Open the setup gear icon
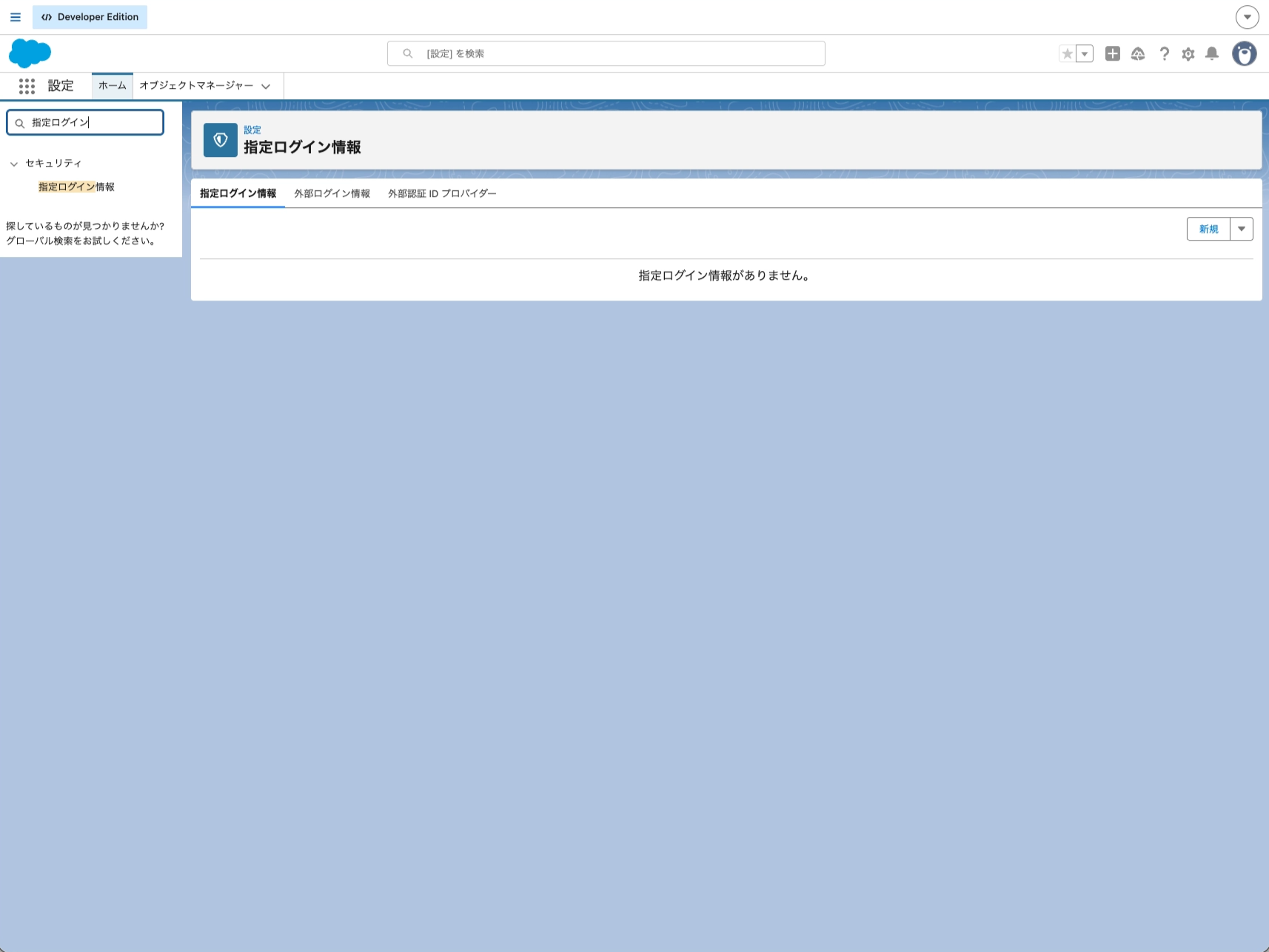This screenshot has height=952, width=1269. [x=1188, y=53]
